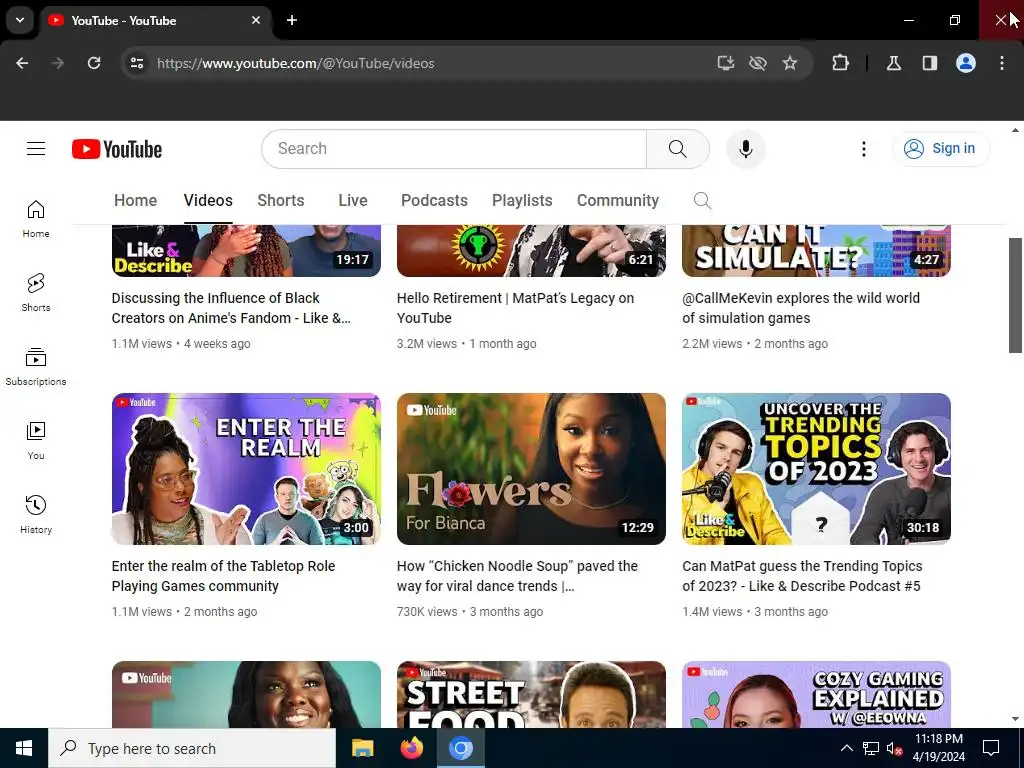The width and height of the screenshot is (1024, 768).
Task: Show hidden system tray icons
Action: click(x=846, y=748)
